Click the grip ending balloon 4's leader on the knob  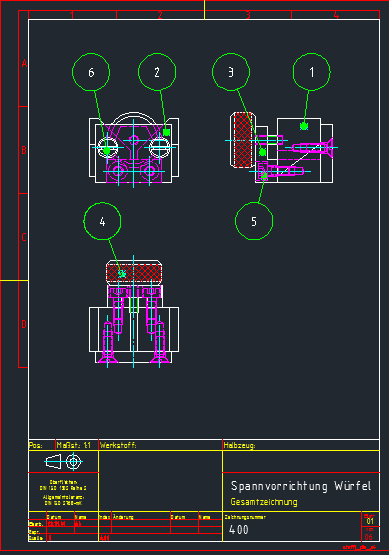pos(122,274)
